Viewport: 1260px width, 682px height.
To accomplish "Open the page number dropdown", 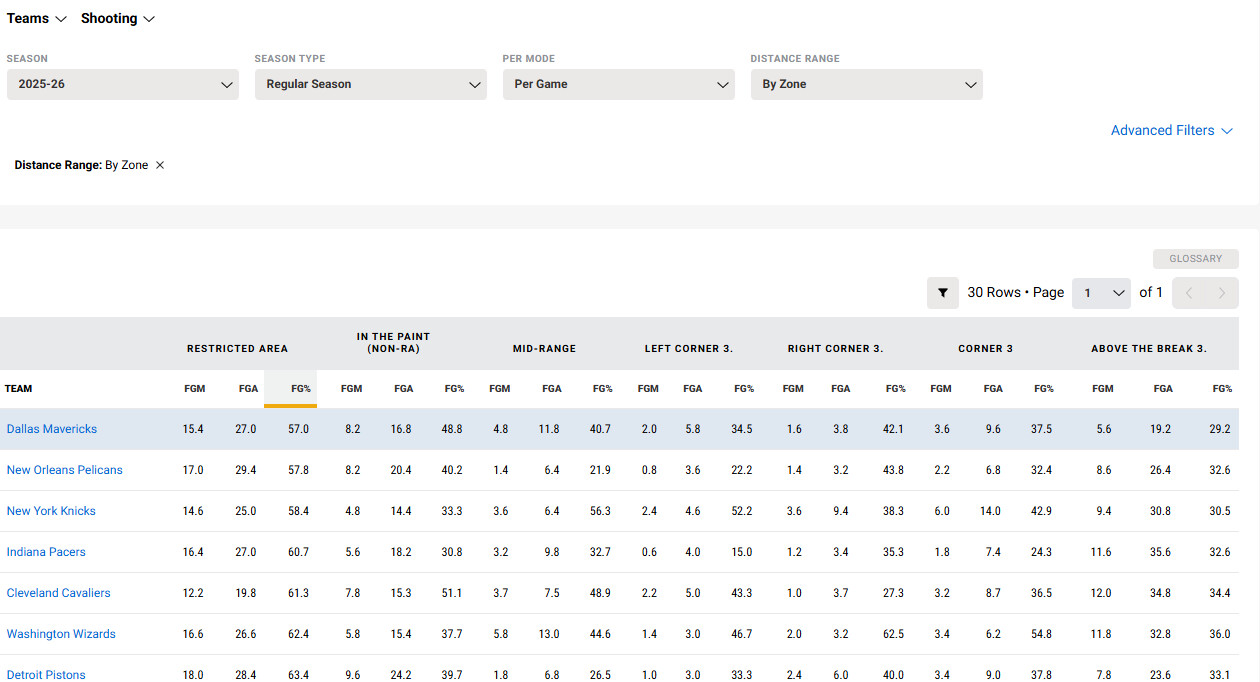I will click(x=1101, y=293).
